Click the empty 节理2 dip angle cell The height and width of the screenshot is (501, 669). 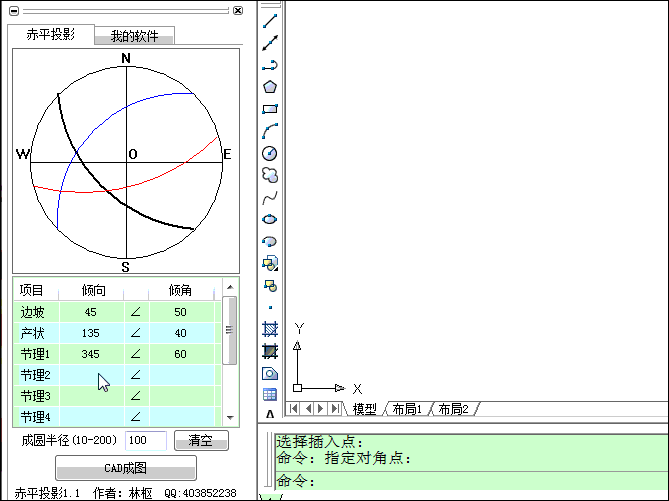tap(182, 375)
